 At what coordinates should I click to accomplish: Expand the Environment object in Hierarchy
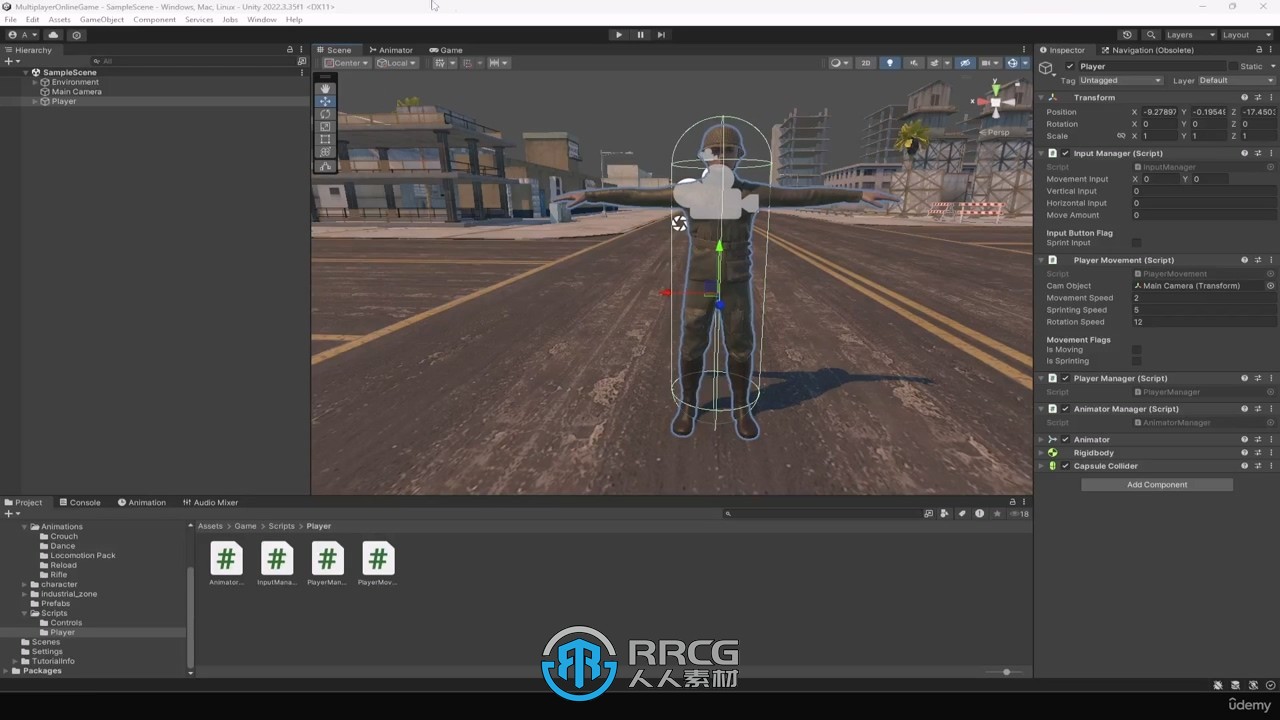coord(35,82)
